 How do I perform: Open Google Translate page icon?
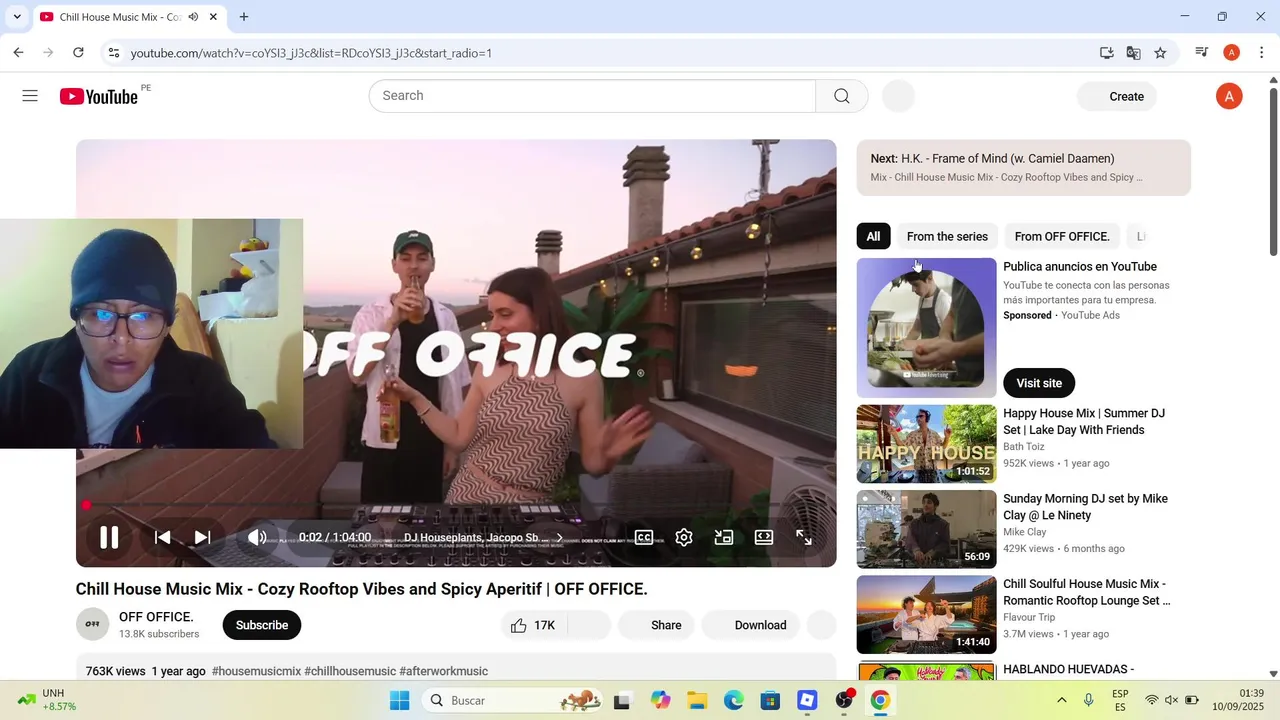point(1133,53)
